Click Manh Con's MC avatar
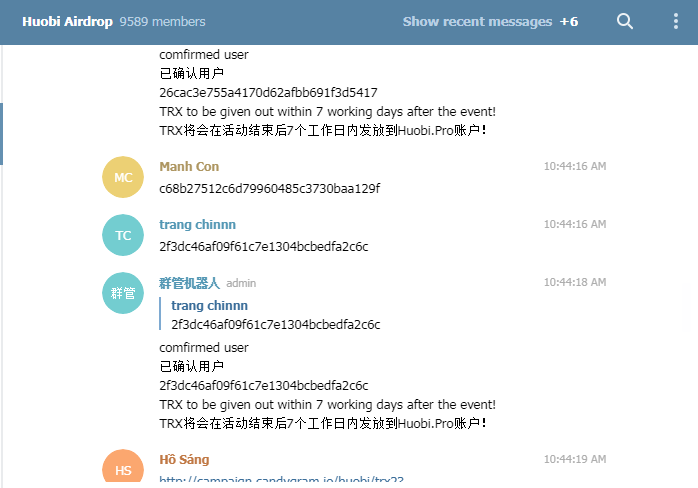The height and width of the screenshot is (488, 698). [123, 177]
